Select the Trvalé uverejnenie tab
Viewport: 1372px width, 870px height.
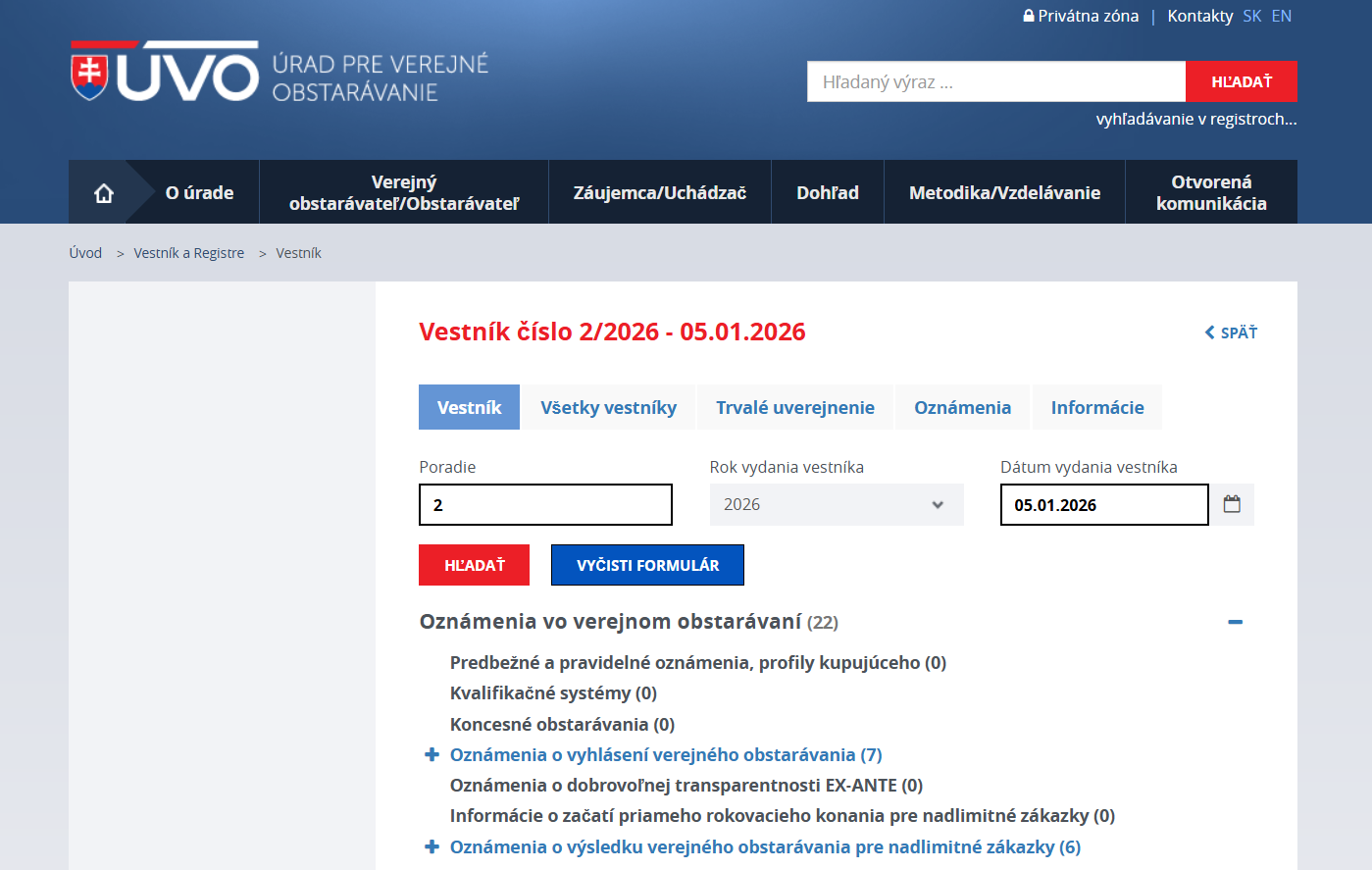tap(794, 407)
